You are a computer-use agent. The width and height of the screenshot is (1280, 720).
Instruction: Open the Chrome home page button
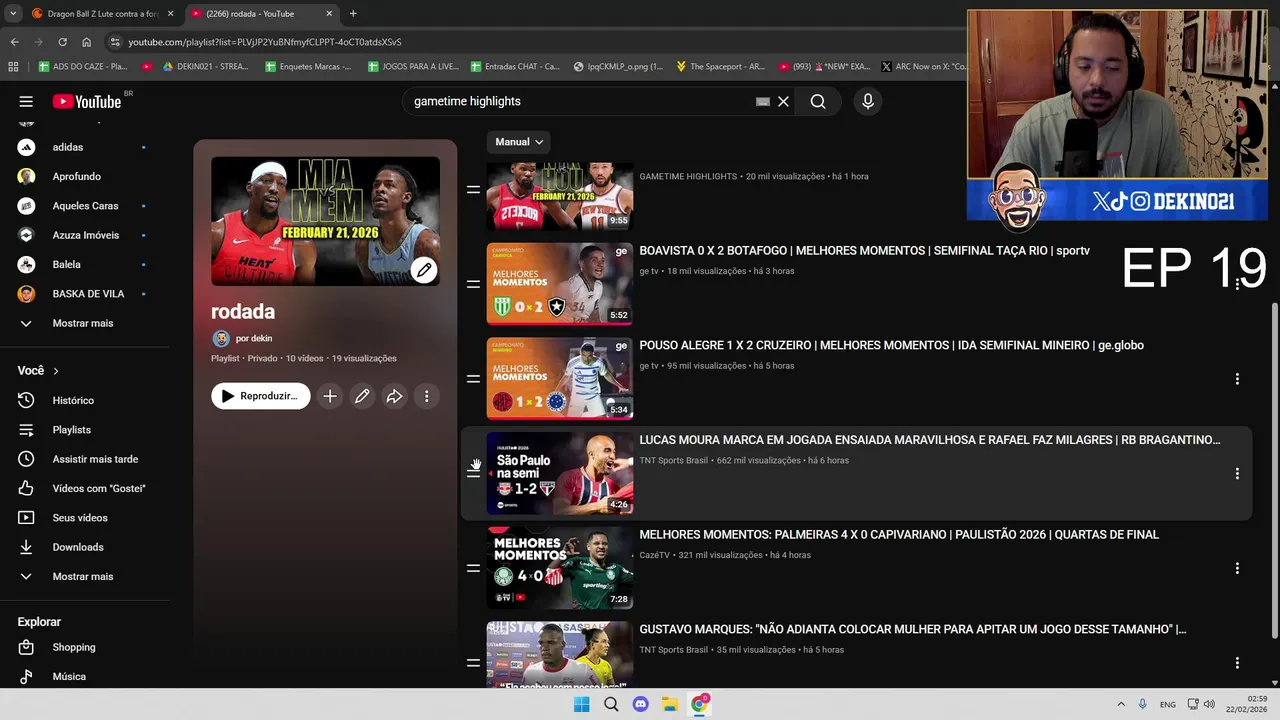[x=86, y=42]
